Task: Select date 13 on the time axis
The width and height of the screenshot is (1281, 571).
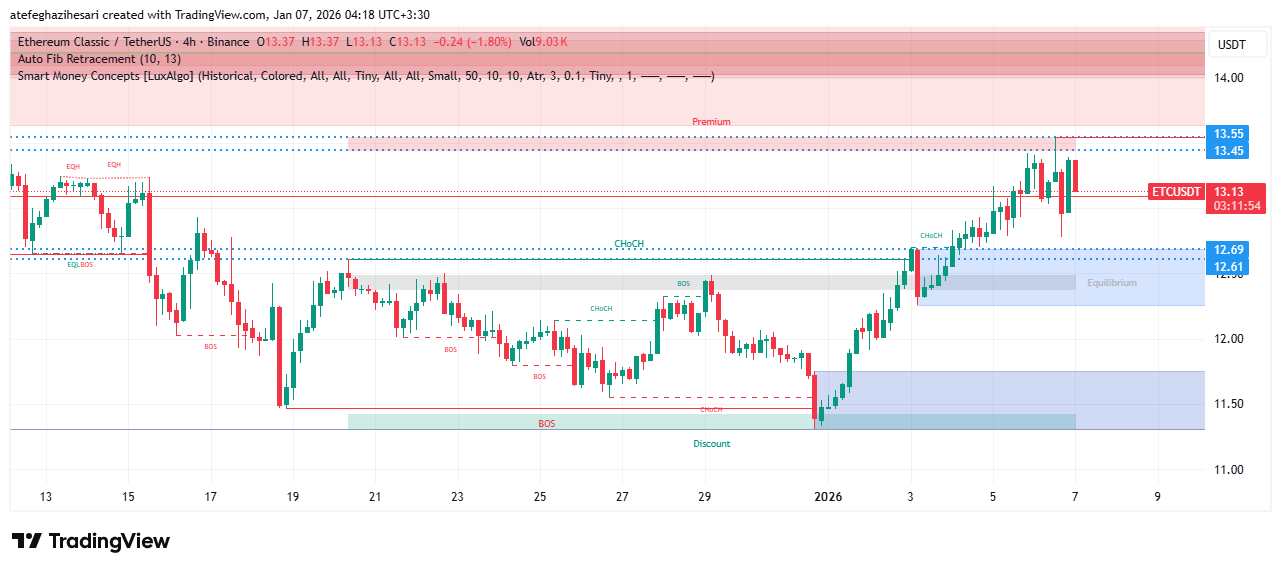Action: pyautogui.click(x=45, y=496)
